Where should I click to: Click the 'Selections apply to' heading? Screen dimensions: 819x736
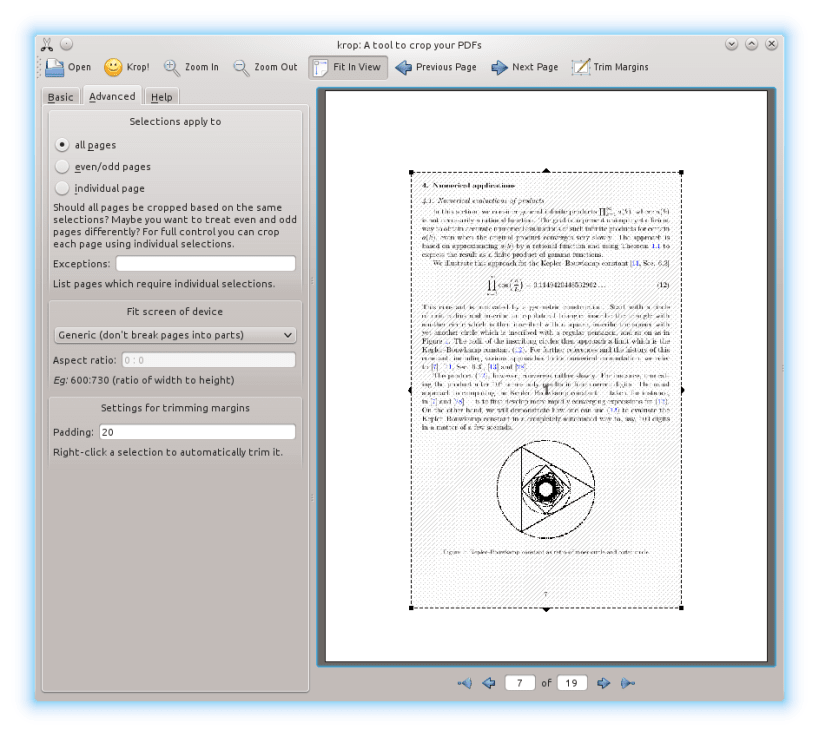(175, 122)
